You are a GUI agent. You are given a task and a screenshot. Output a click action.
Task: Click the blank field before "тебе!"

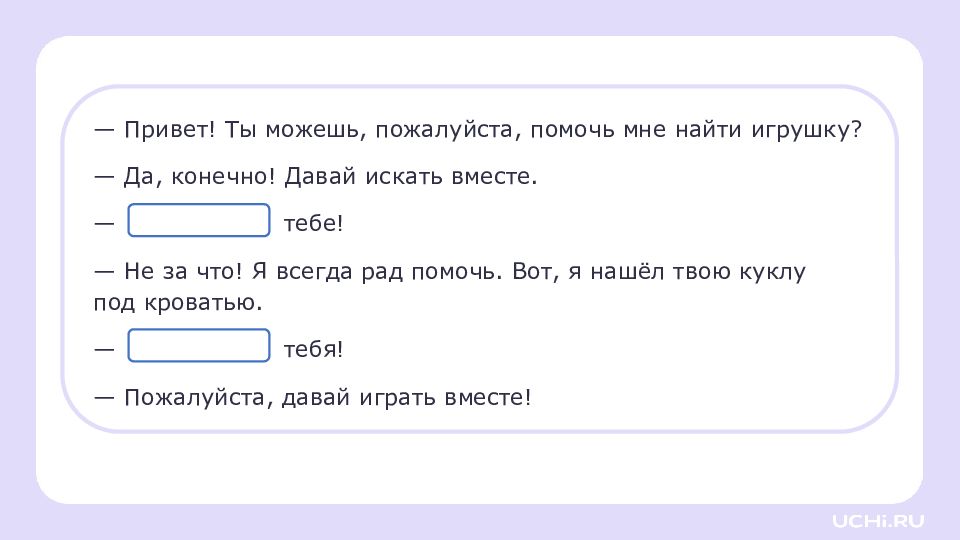click(x=198, y=220)
